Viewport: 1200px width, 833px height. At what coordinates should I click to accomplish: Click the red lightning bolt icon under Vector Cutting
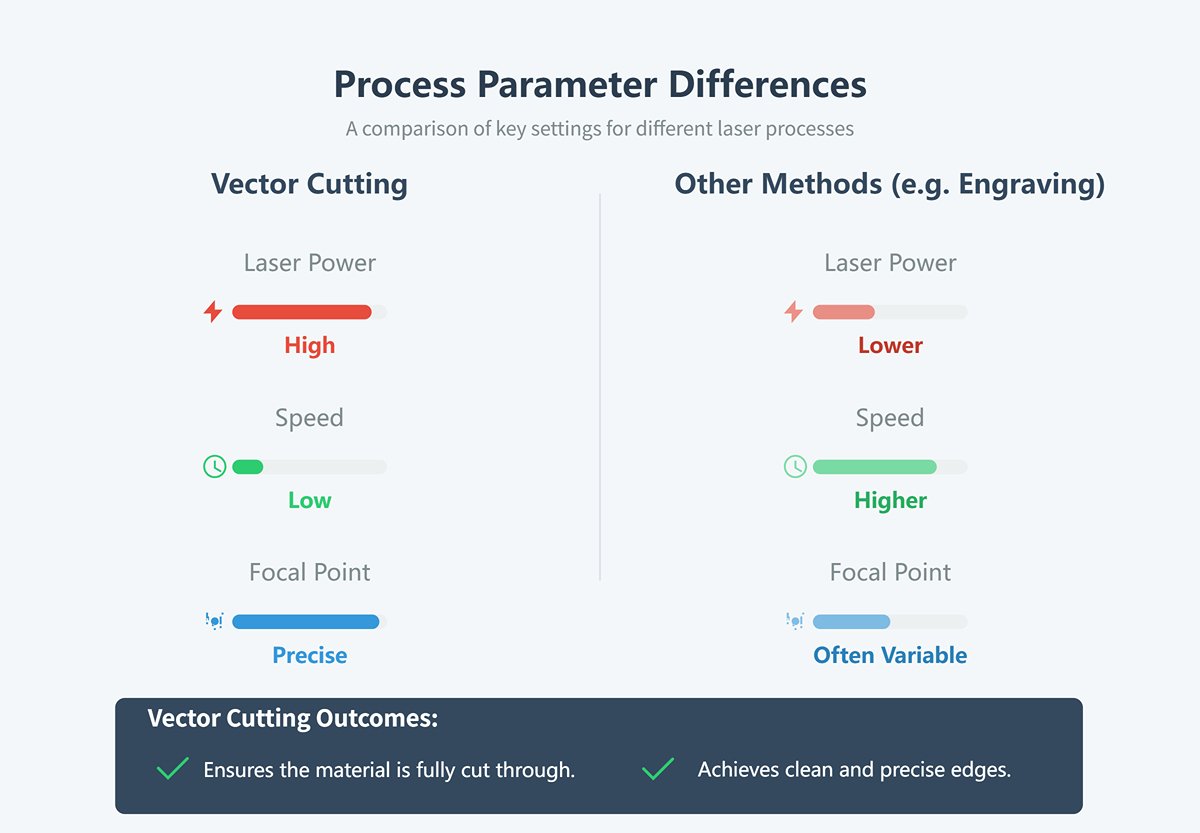click(x=213, y=312)
